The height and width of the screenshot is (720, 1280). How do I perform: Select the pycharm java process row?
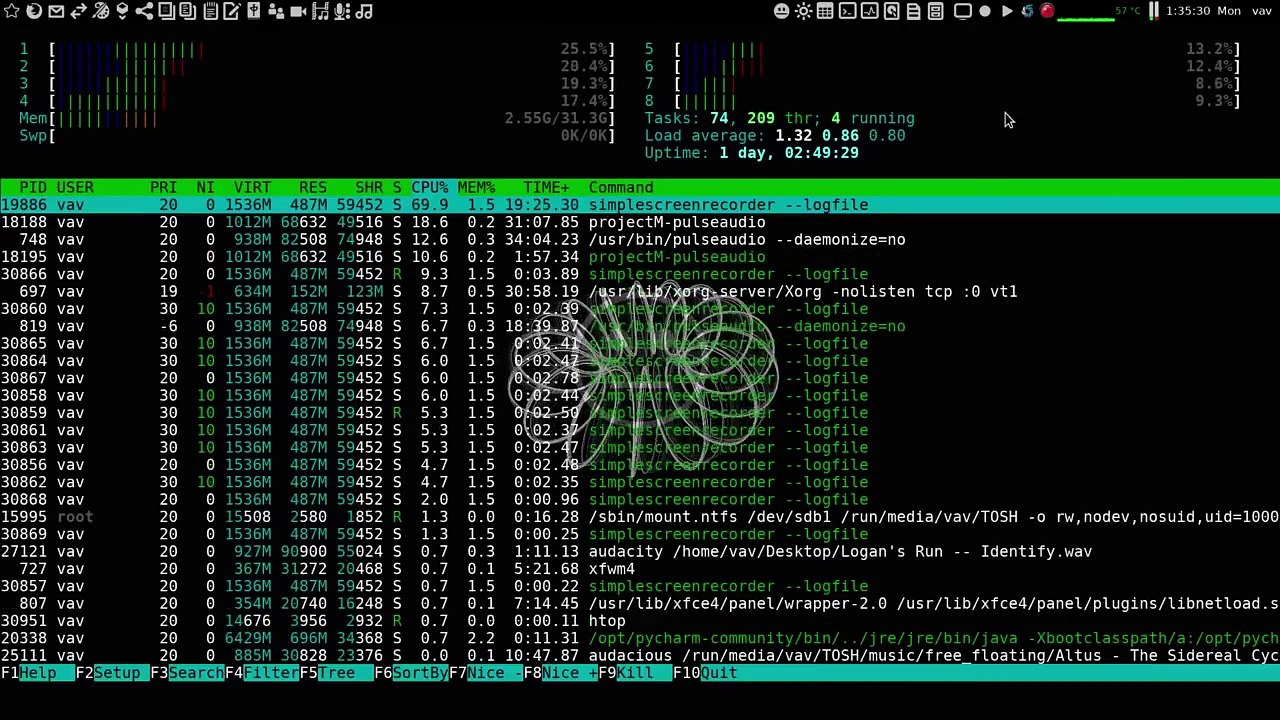640,638
